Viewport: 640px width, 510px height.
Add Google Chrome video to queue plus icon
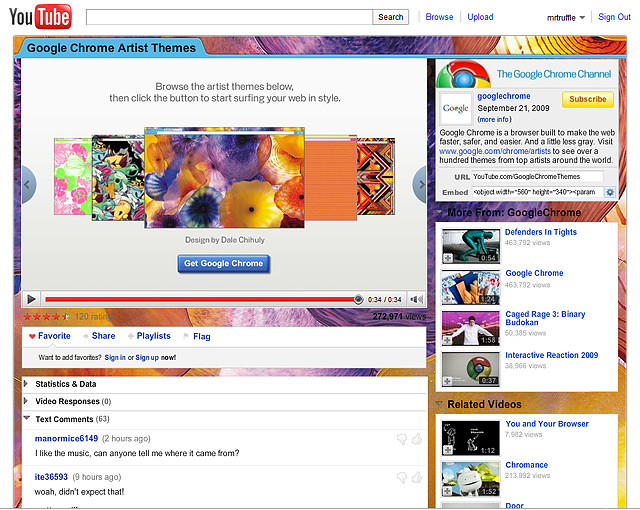pyautogui.click(x=448, y=299)
